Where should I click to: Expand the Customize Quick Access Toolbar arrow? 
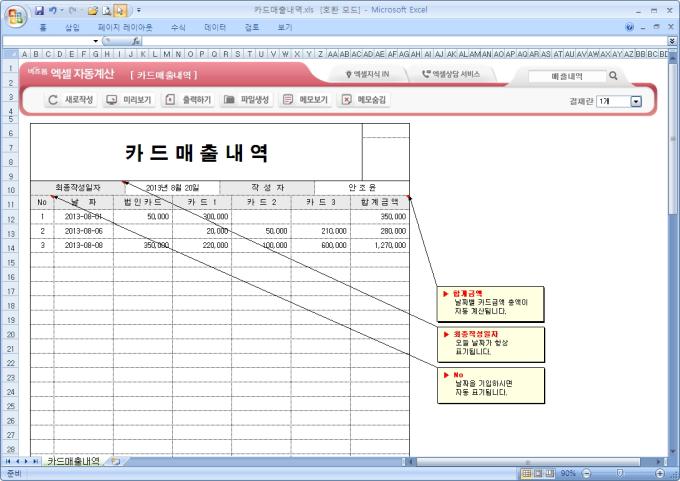click(x=139, y=10)
